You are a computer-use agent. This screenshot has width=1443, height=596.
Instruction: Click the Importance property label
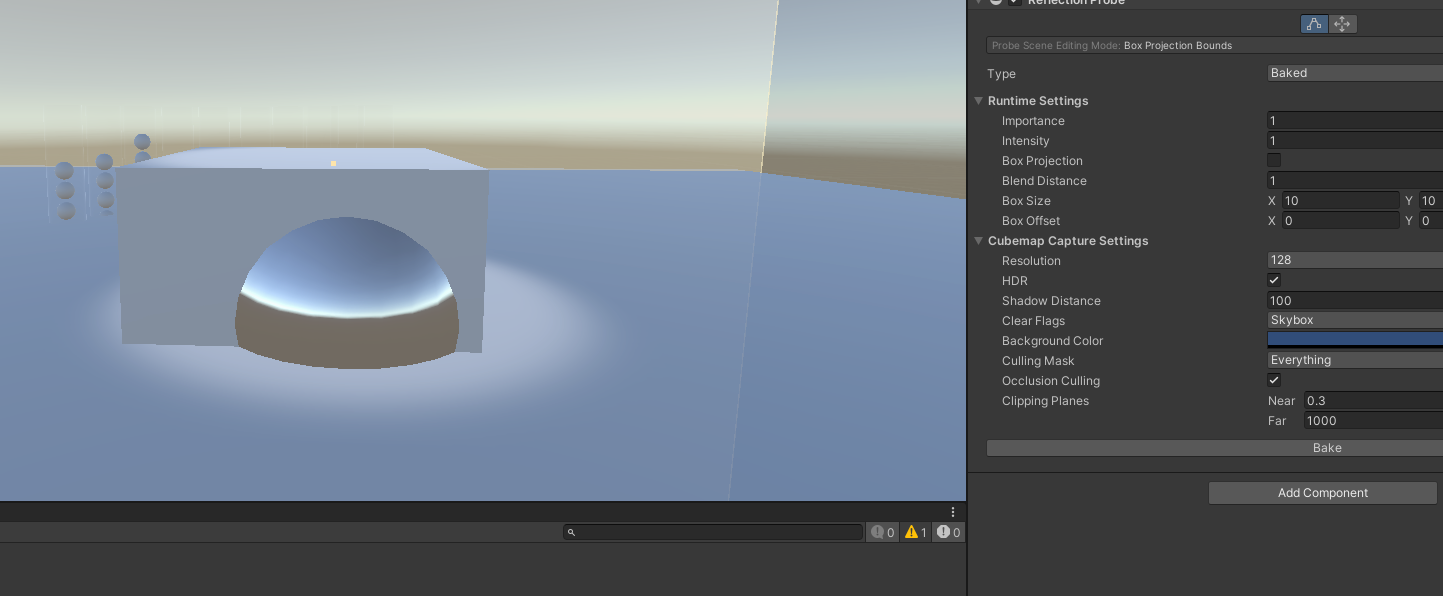point(1033,121)
